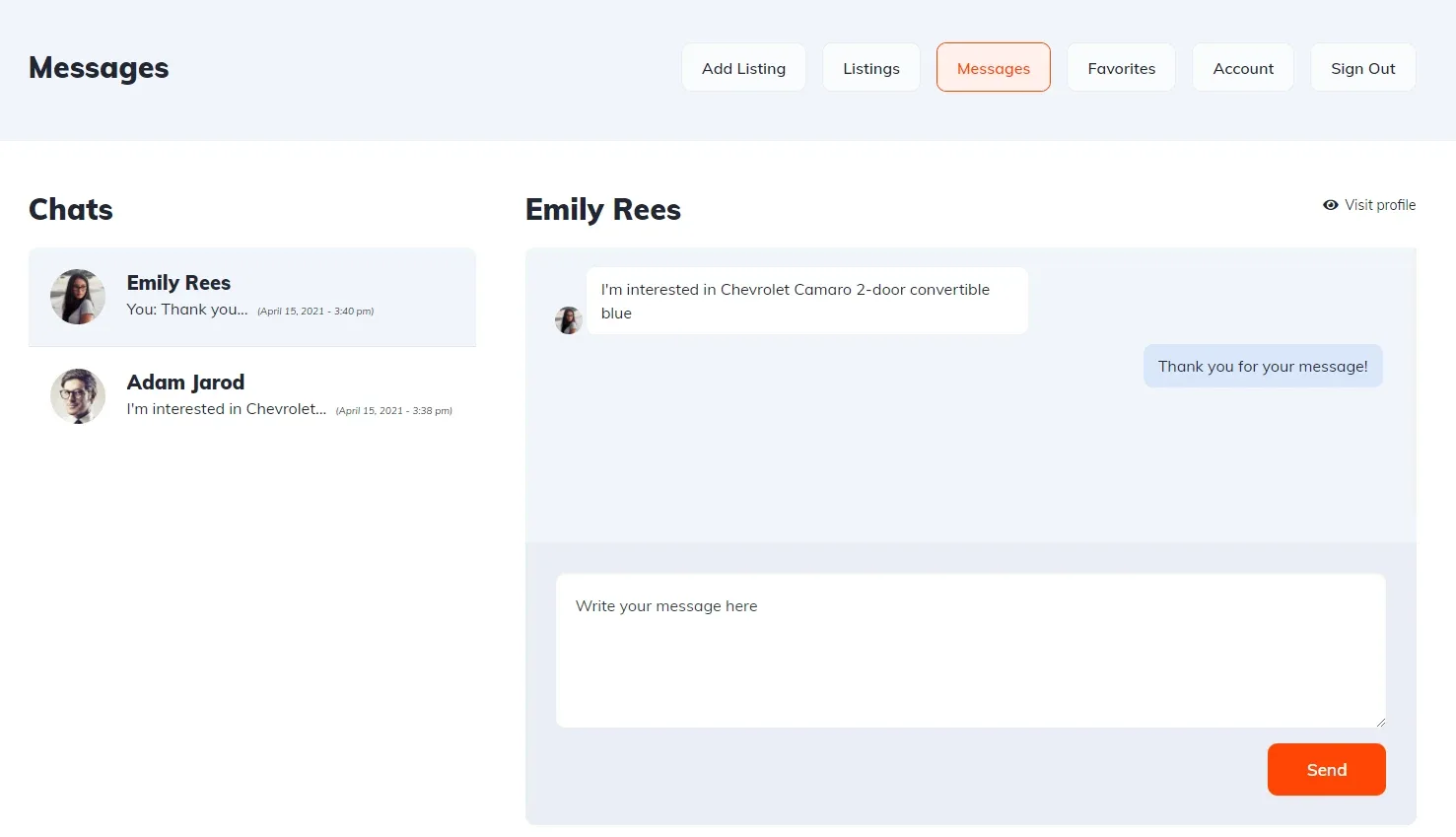Select the Messages nav button
The height and width of the screenshot is (837, 1456).
[x=993, y=68]
